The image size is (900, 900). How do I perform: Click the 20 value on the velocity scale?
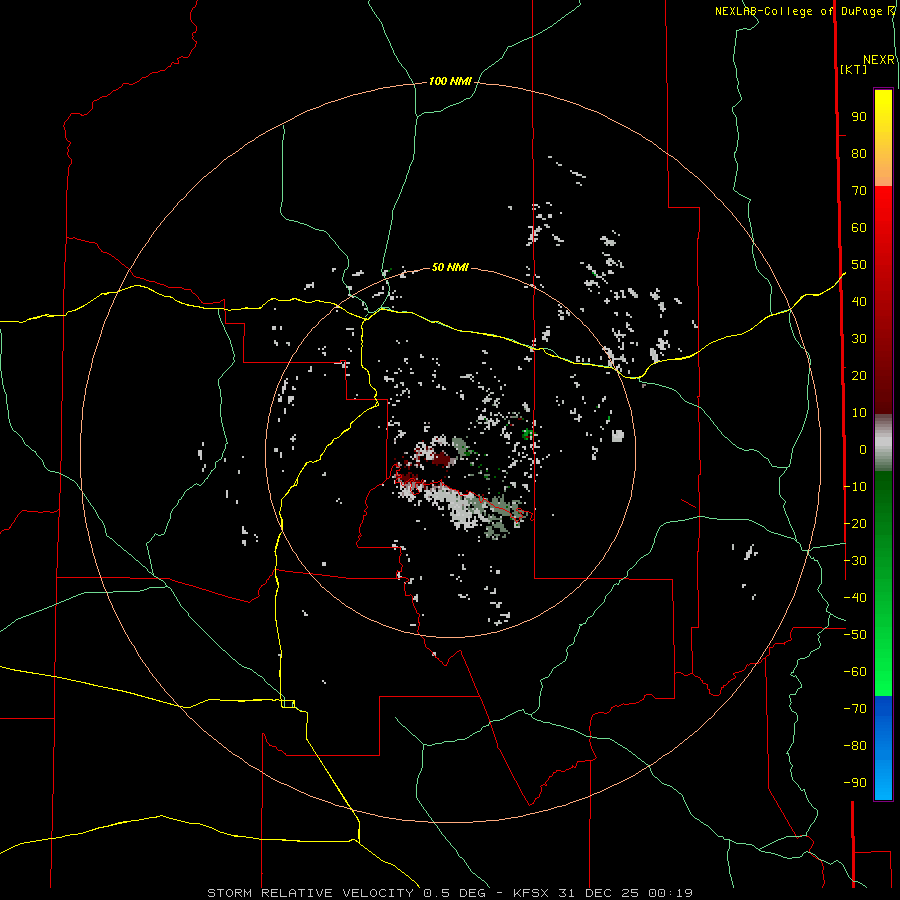tap(859, 376)
